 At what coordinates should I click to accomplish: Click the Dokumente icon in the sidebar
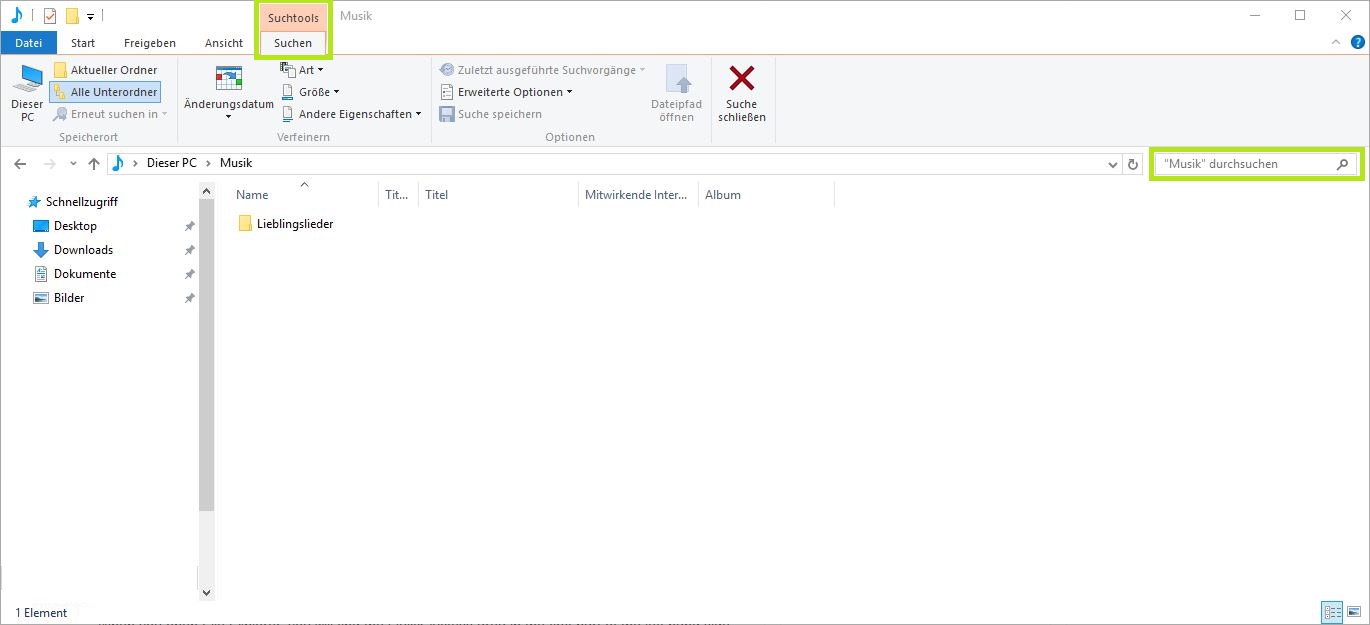click(41, 274)
